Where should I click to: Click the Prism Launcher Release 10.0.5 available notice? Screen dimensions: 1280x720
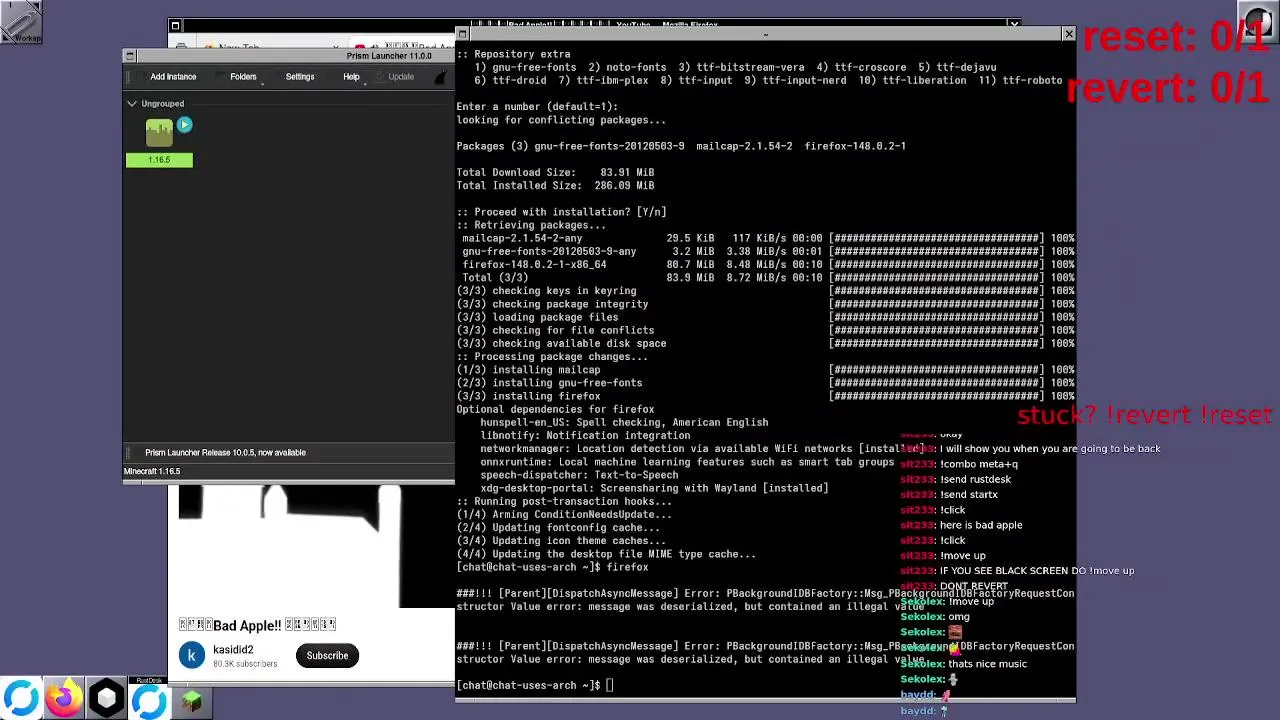click(x=225, y=453)
